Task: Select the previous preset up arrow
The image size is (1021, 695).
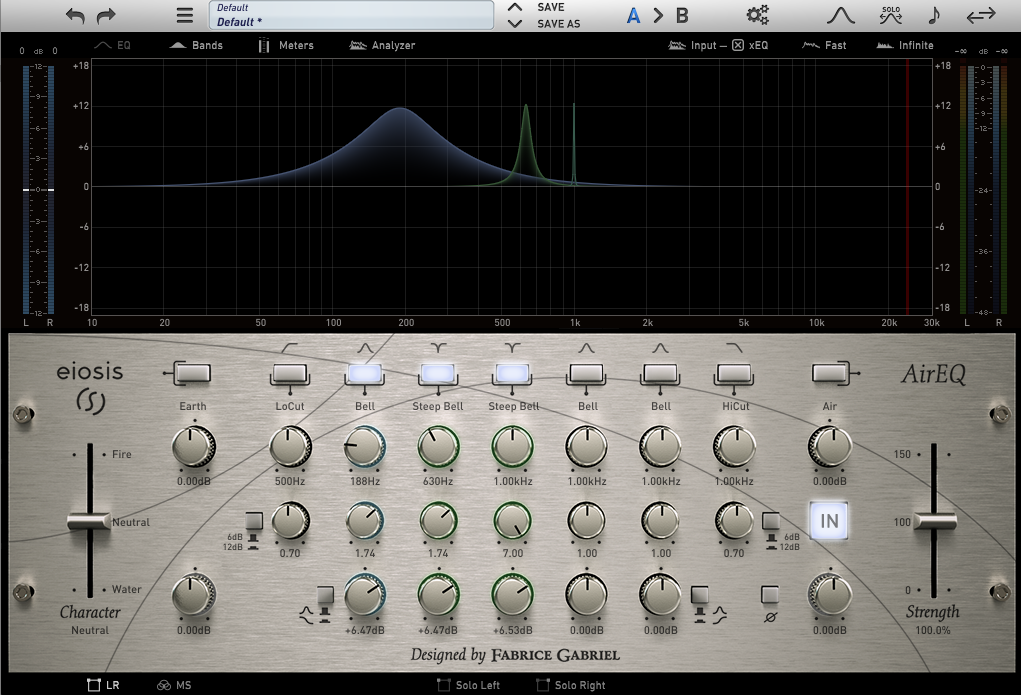Action: click(x=515, y=8)
